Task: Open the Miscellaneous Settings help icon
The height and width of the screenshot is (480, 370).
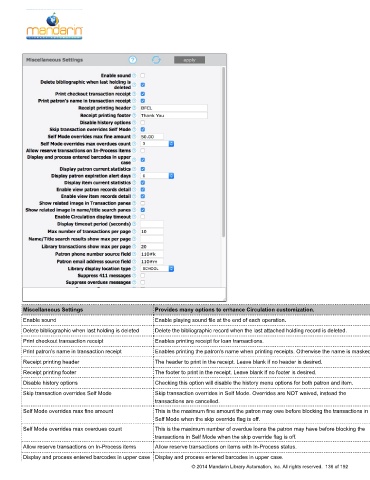Action: (133, 60)
